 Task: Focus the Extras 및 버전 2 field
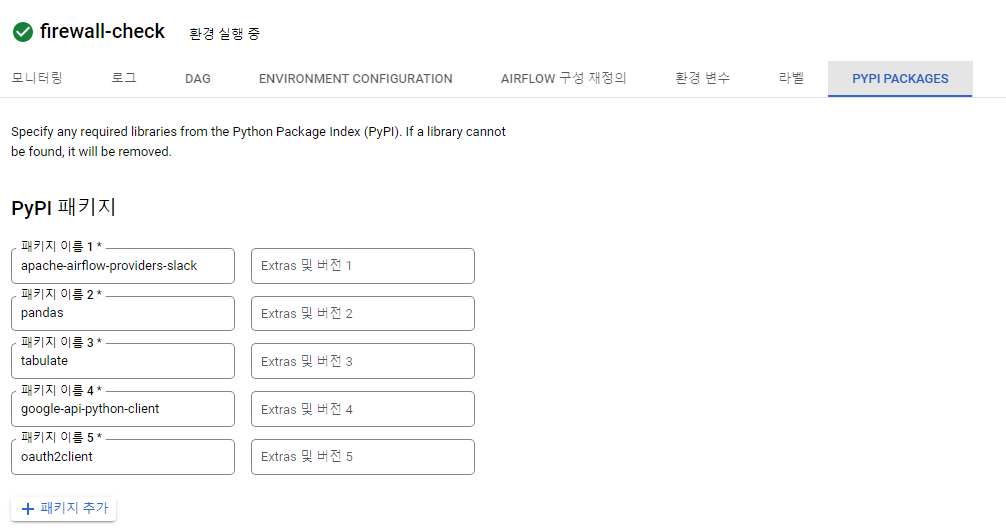362,314
